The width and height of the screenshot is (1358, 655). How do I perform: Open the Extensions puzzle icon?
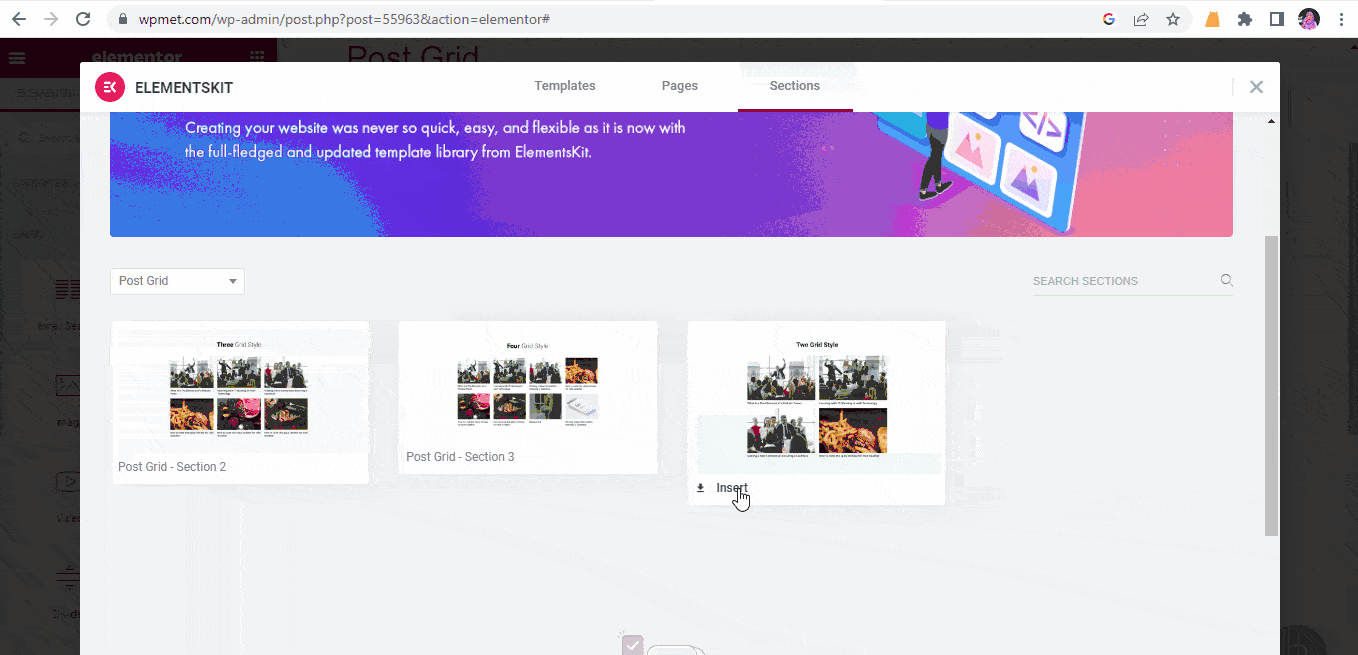[x=1245, y=19]
